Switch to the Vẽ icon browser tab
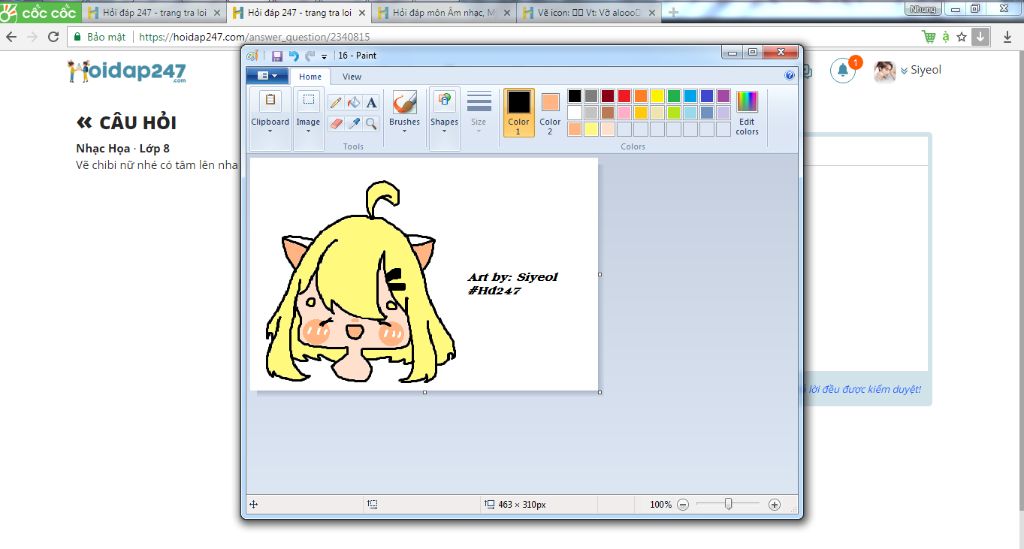 point(589,12)
